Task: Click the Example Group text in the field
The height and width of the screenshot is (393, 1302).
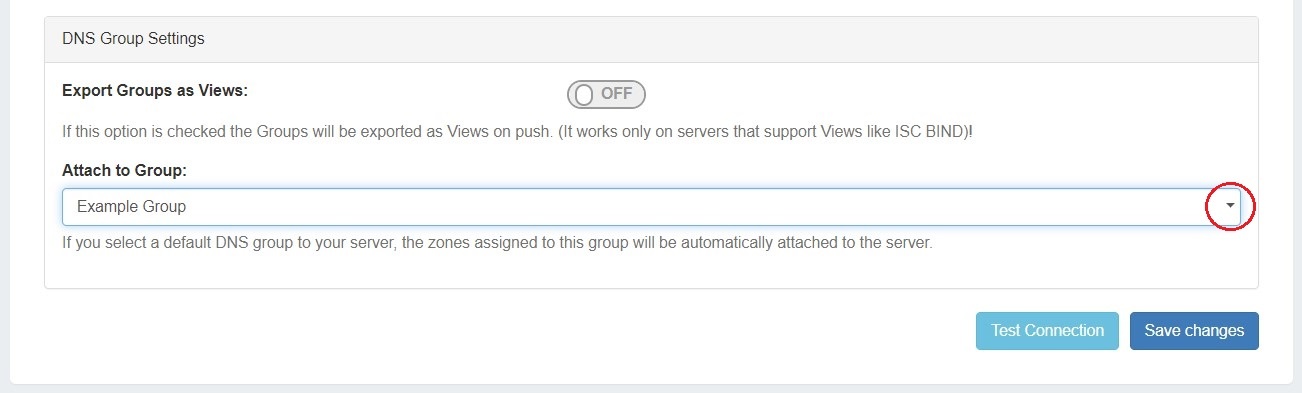Action: point(131,206)
